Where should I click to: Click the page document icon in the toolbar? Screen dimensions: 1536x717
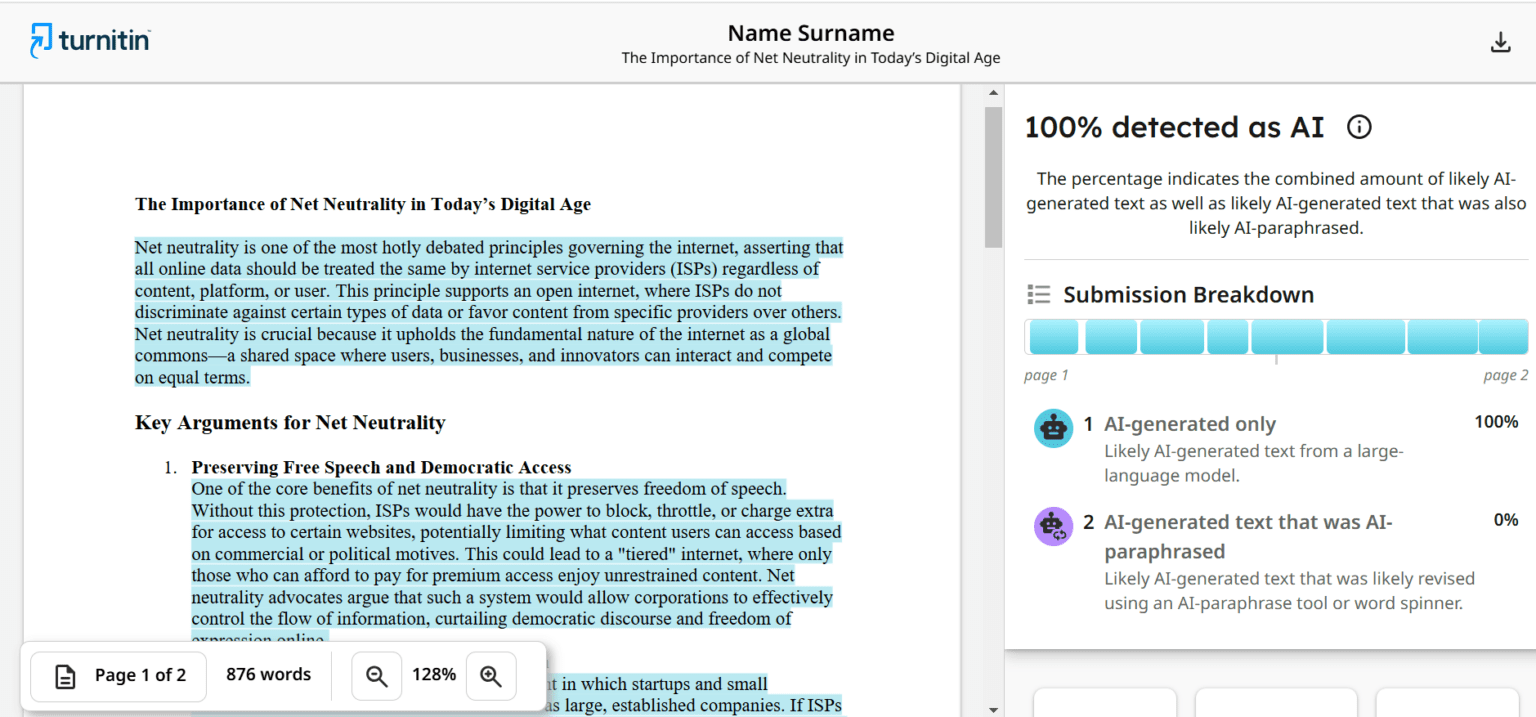[x=65, y=676]
